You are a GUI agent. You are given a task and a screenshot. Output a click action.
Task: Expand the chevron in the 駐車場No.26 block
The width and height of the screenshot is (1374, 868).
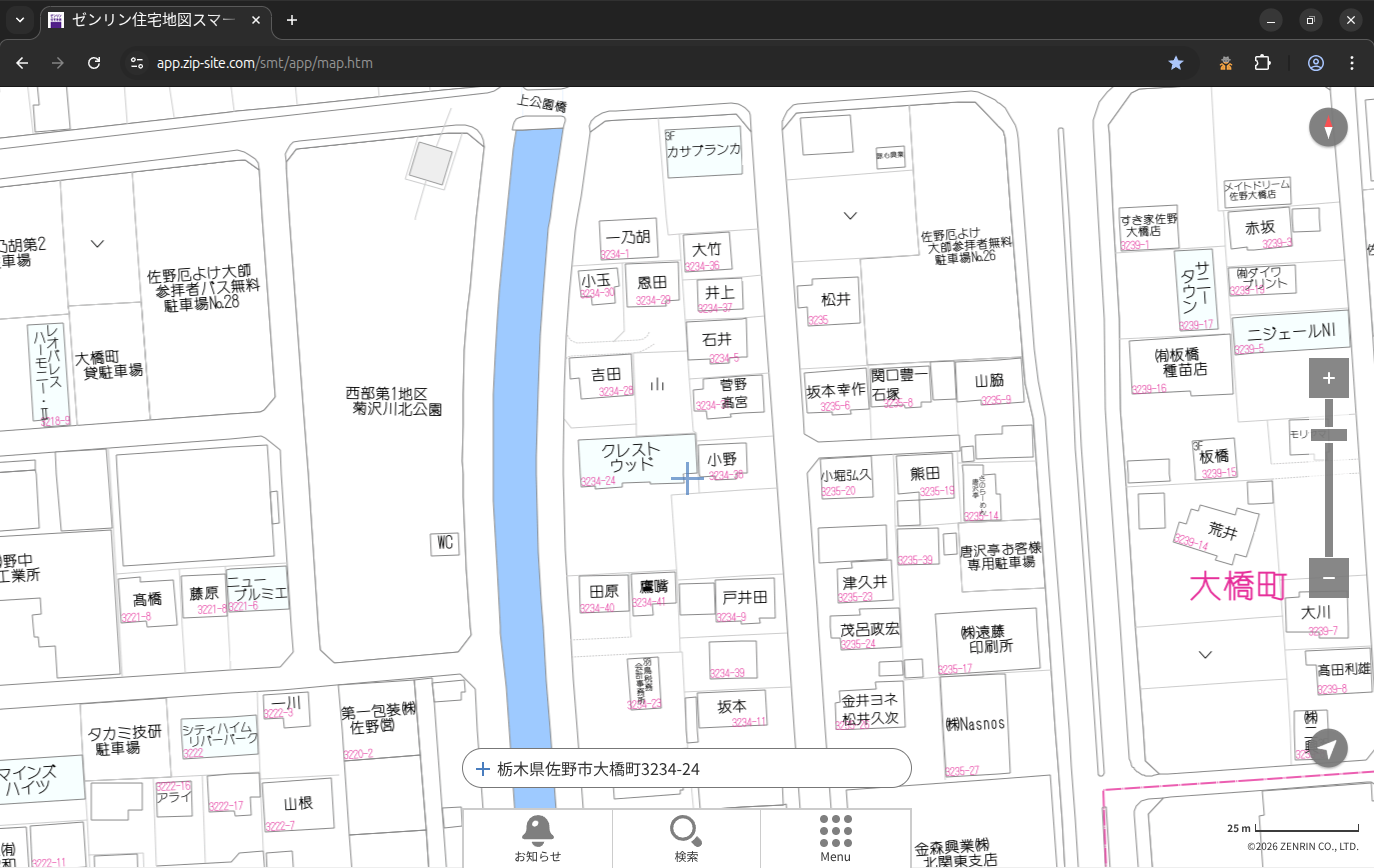click(x=850, y=216)
